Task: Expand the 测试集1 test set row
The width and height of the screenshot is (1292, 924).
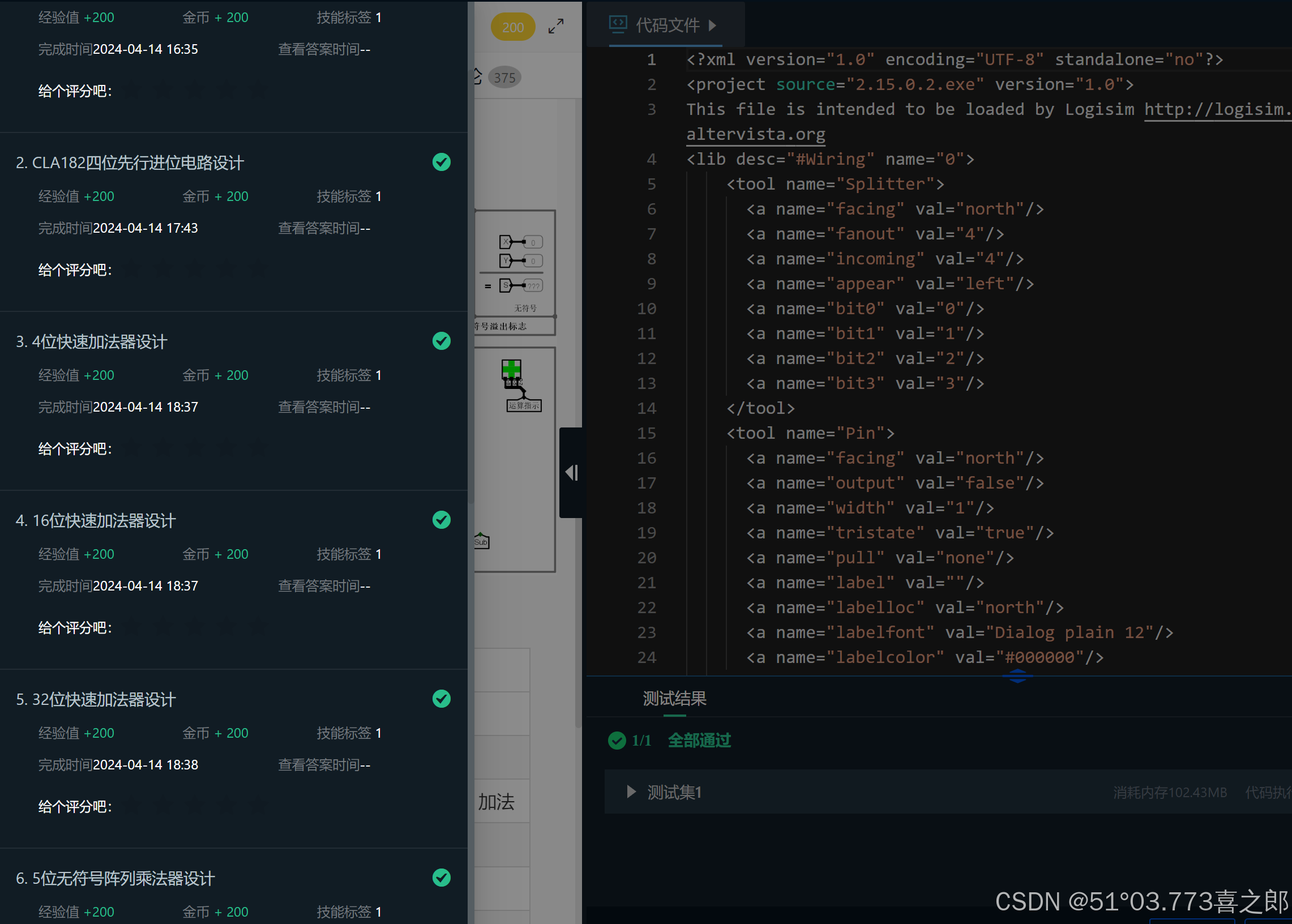Action: 631,792
